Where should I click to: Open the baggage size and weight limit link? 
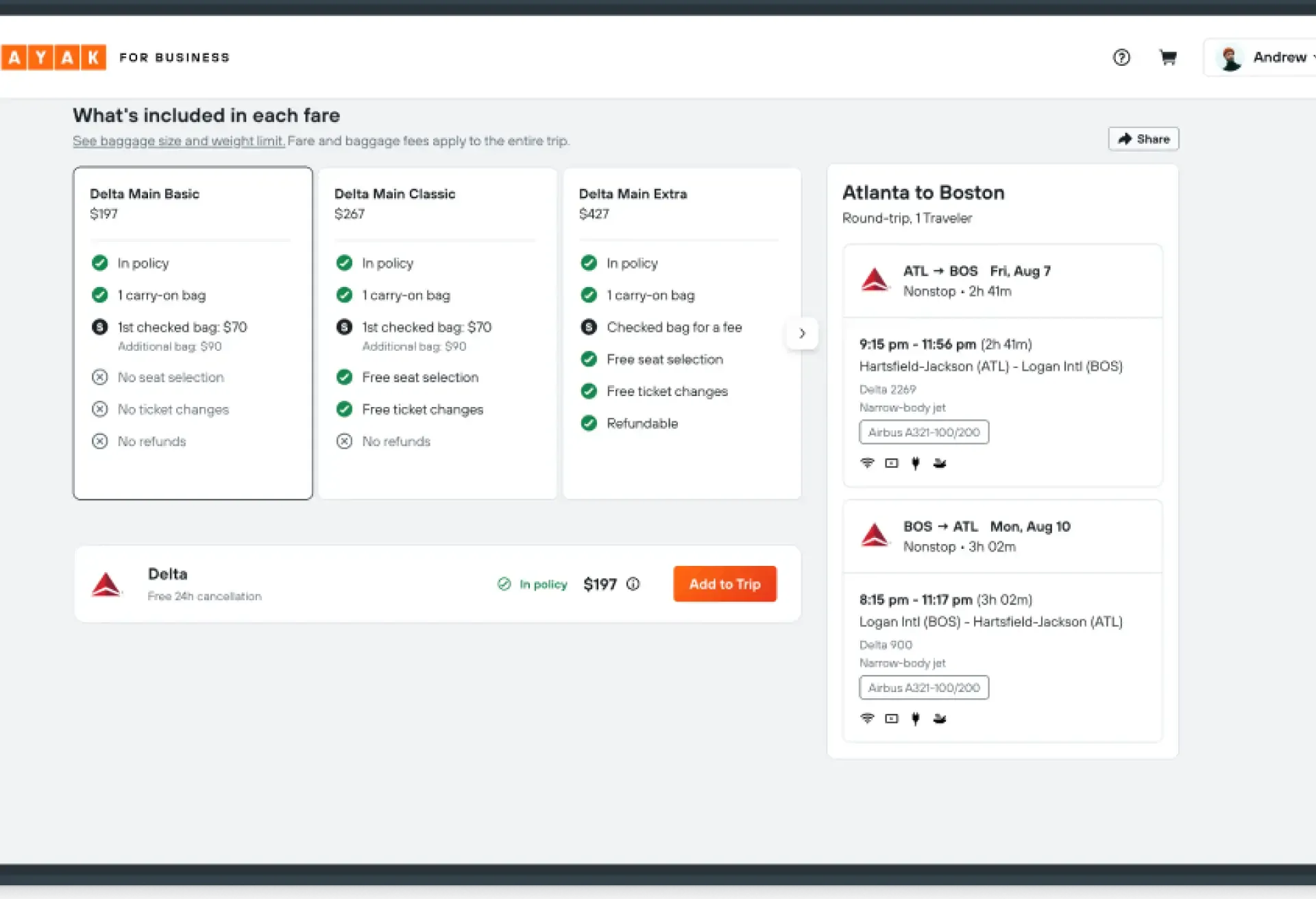tap(179, 141)
